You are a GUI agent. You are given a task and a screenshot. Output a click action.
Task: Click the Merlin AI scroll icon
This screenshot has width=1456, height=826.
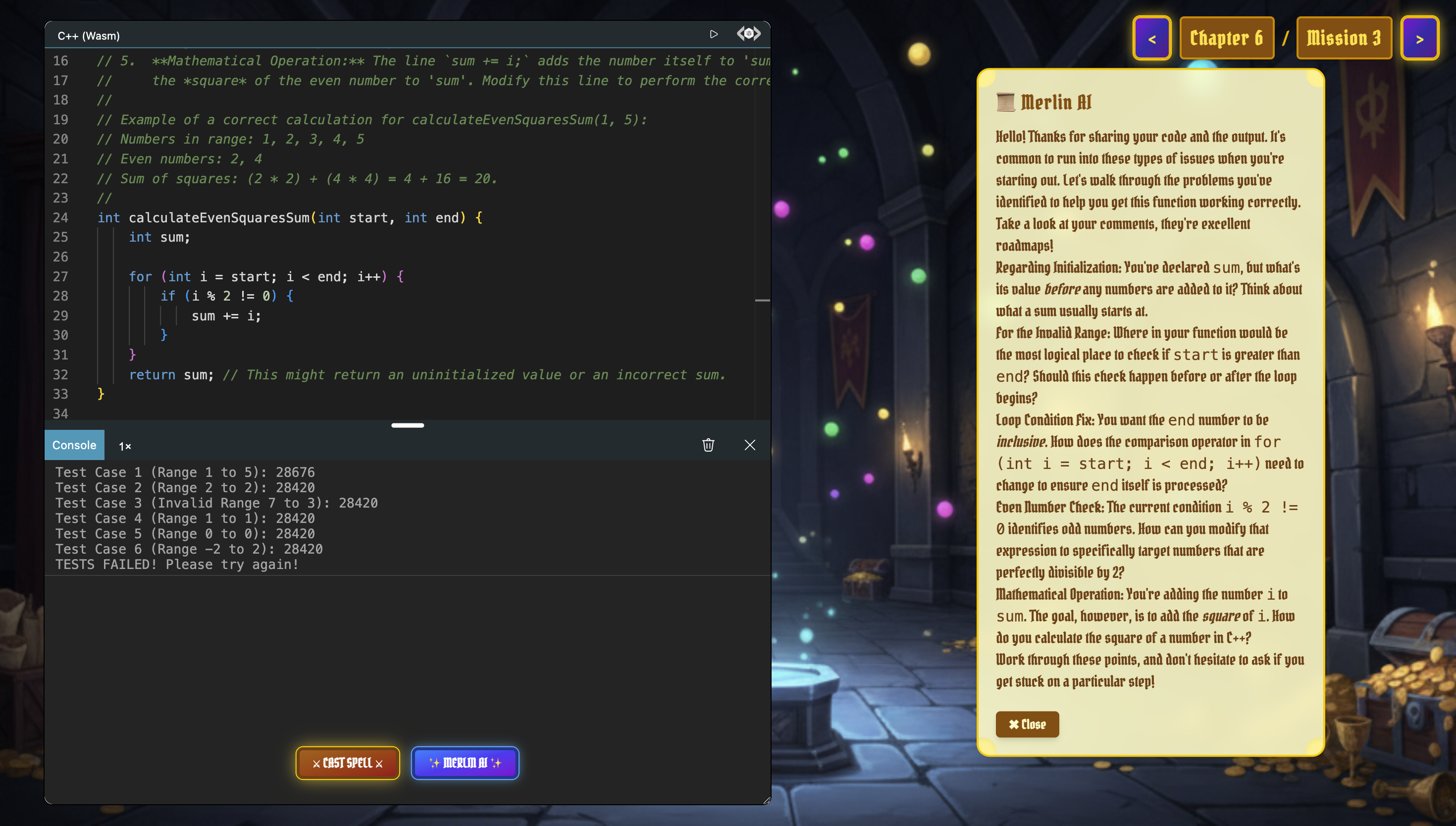[1006, 103]
